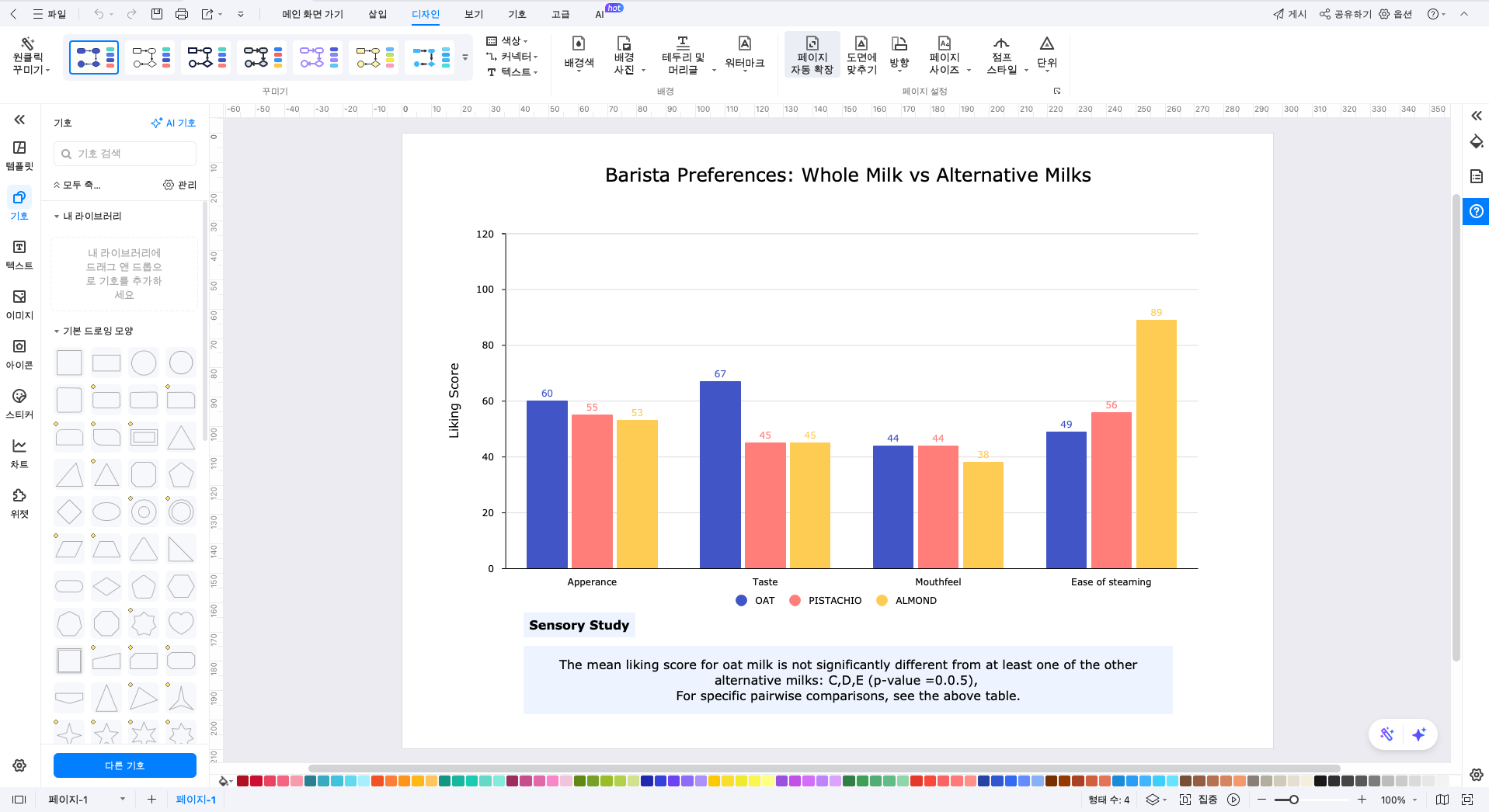Open the 배경색 background color tool
The image size is (1489, 812).
click(x=579, y=53)
